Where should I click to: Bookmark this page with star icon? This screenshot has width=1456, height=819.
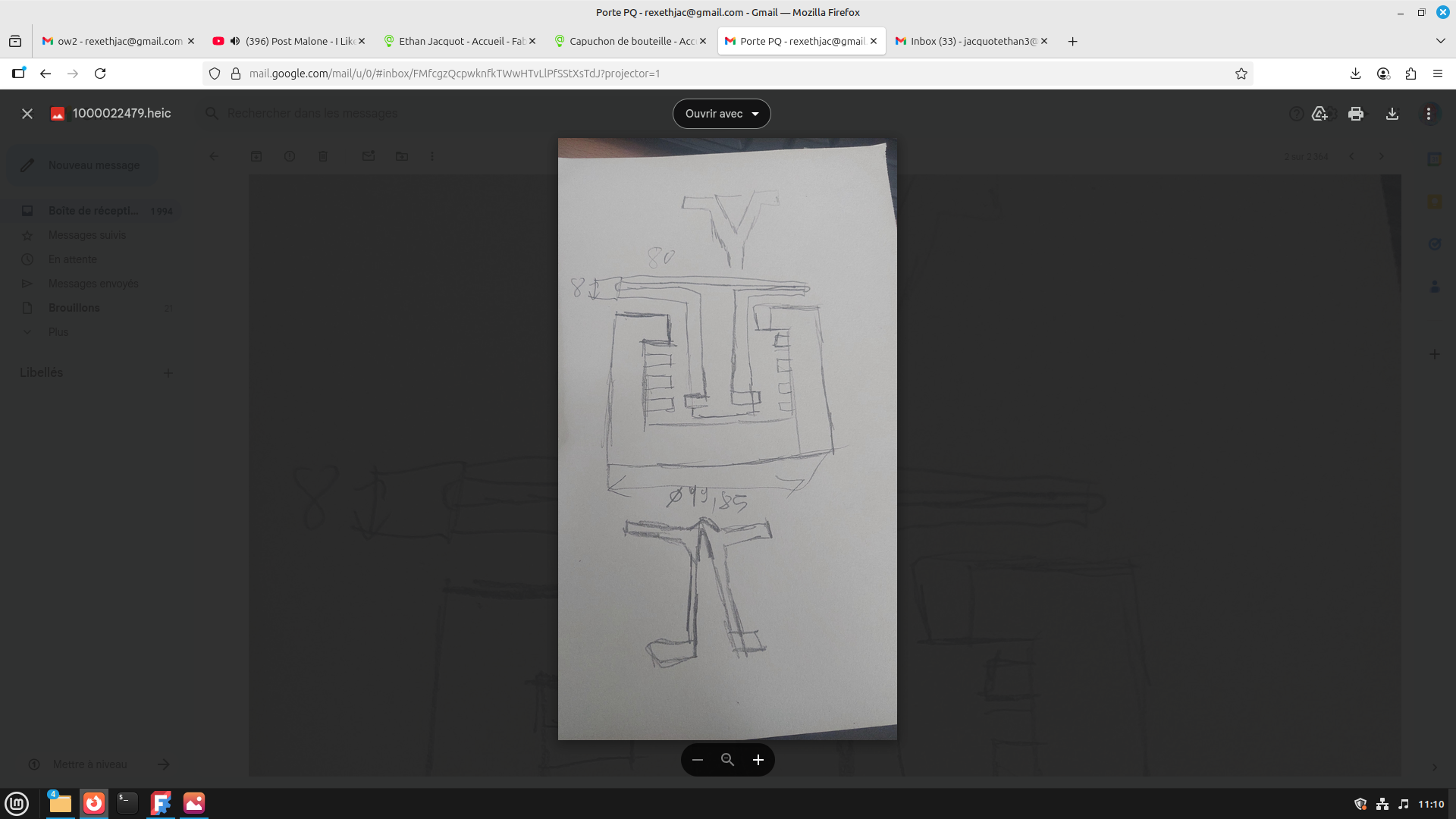(x=1241, y=74)
